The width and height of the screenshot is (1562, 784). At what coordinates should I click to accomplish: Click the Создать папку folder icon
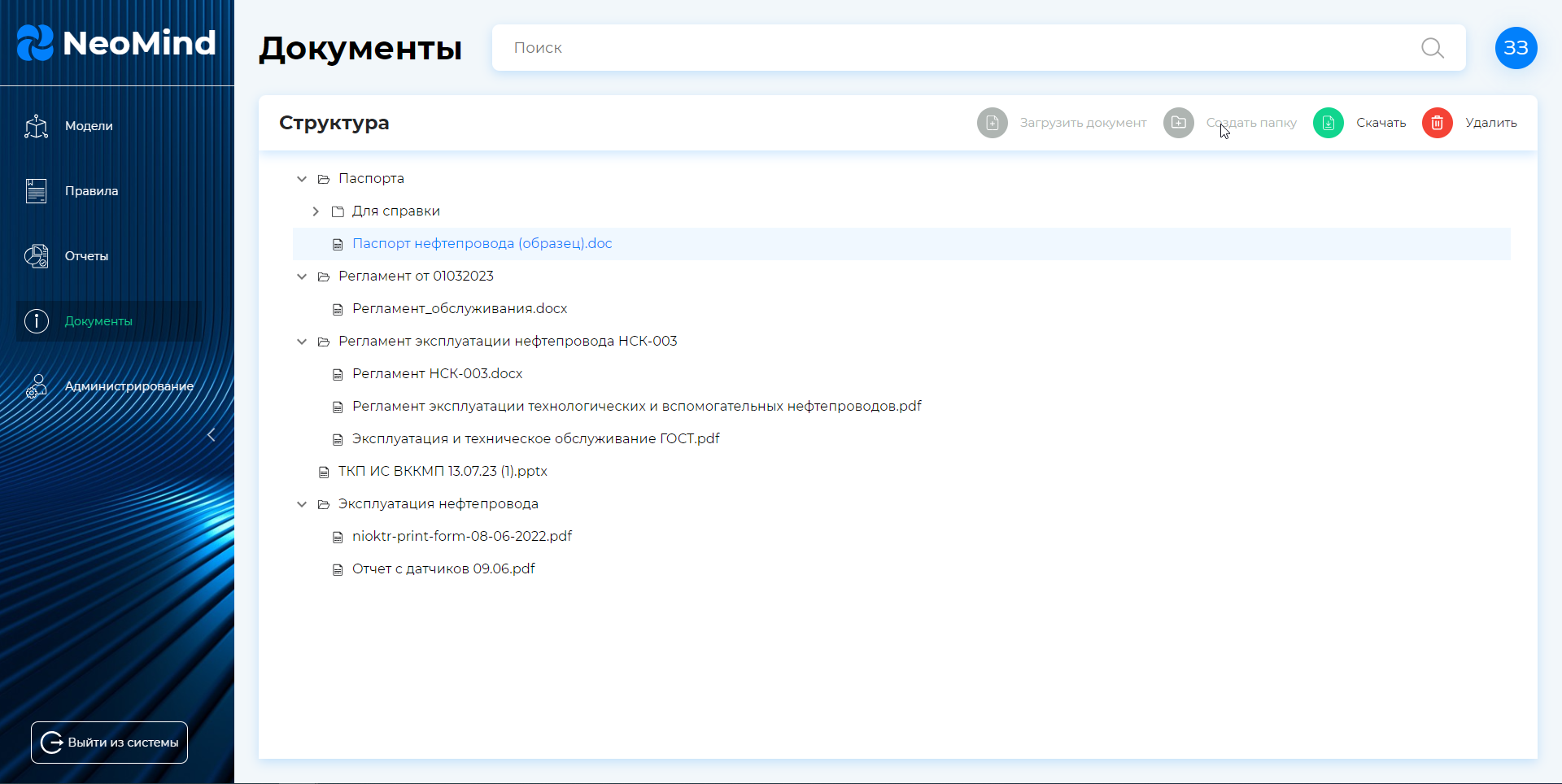point(1179,123)
